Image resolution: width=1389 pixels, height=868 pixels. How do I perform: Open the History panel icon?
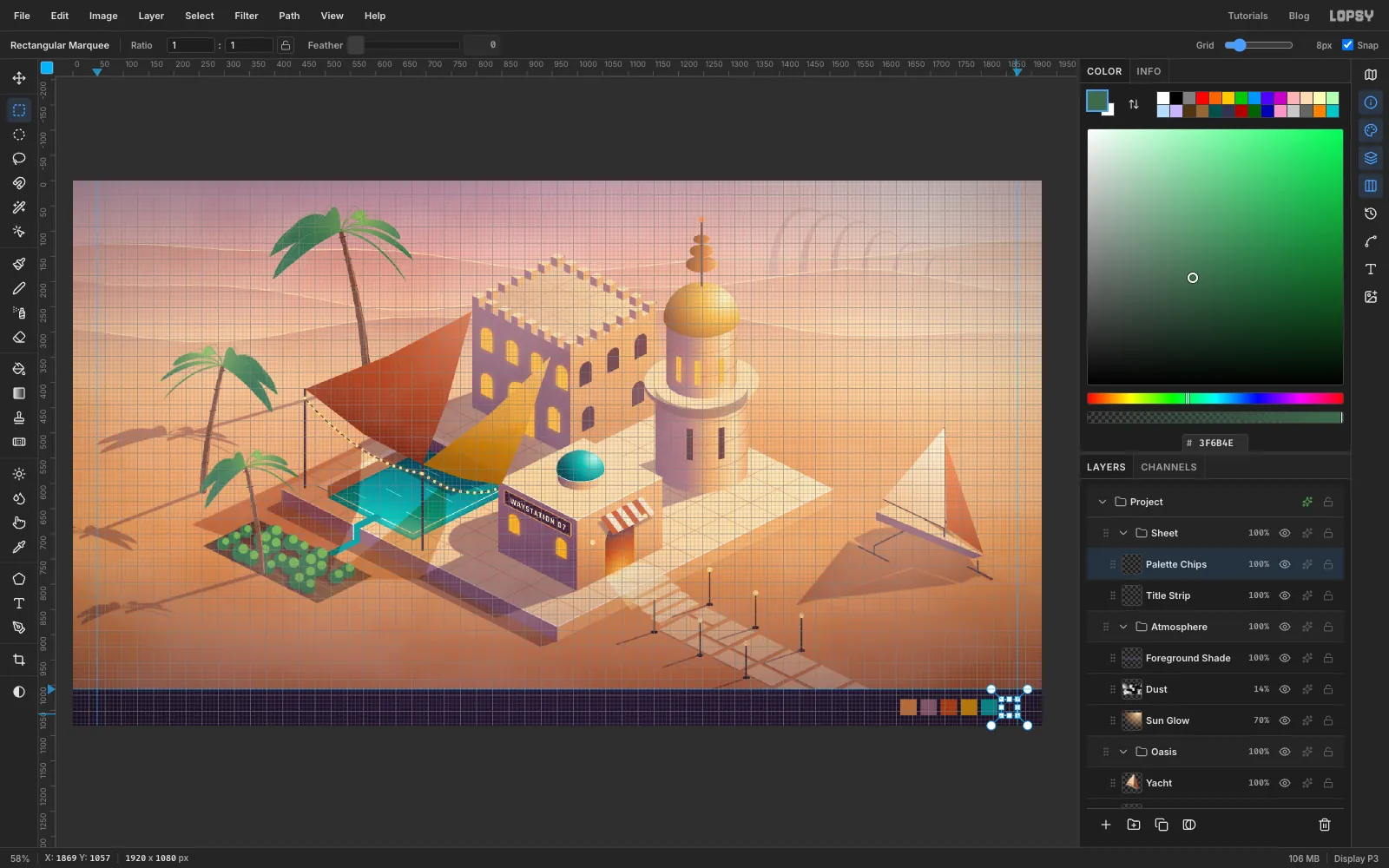(1371, 214)
